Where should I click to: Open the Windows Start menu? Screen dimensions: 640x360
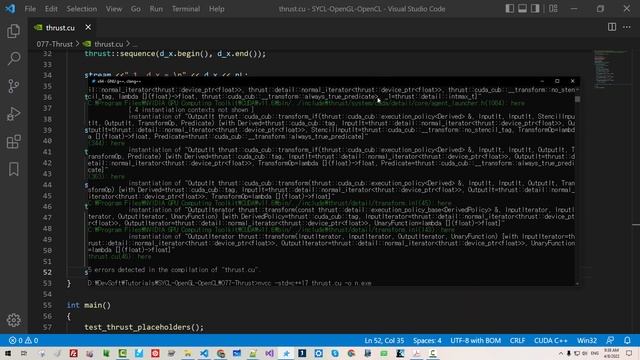(7, 353)
